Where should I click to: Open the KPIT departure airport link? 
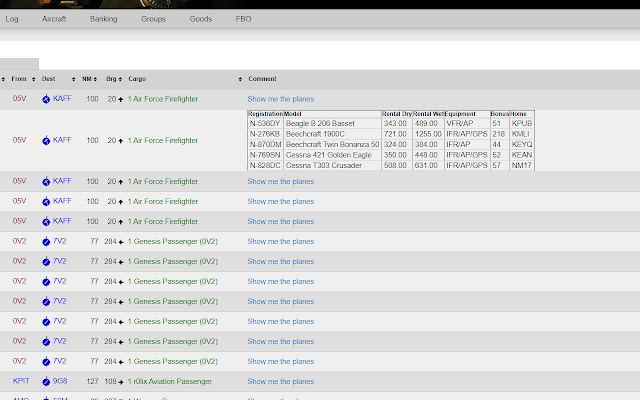click(x=21, y=381)
